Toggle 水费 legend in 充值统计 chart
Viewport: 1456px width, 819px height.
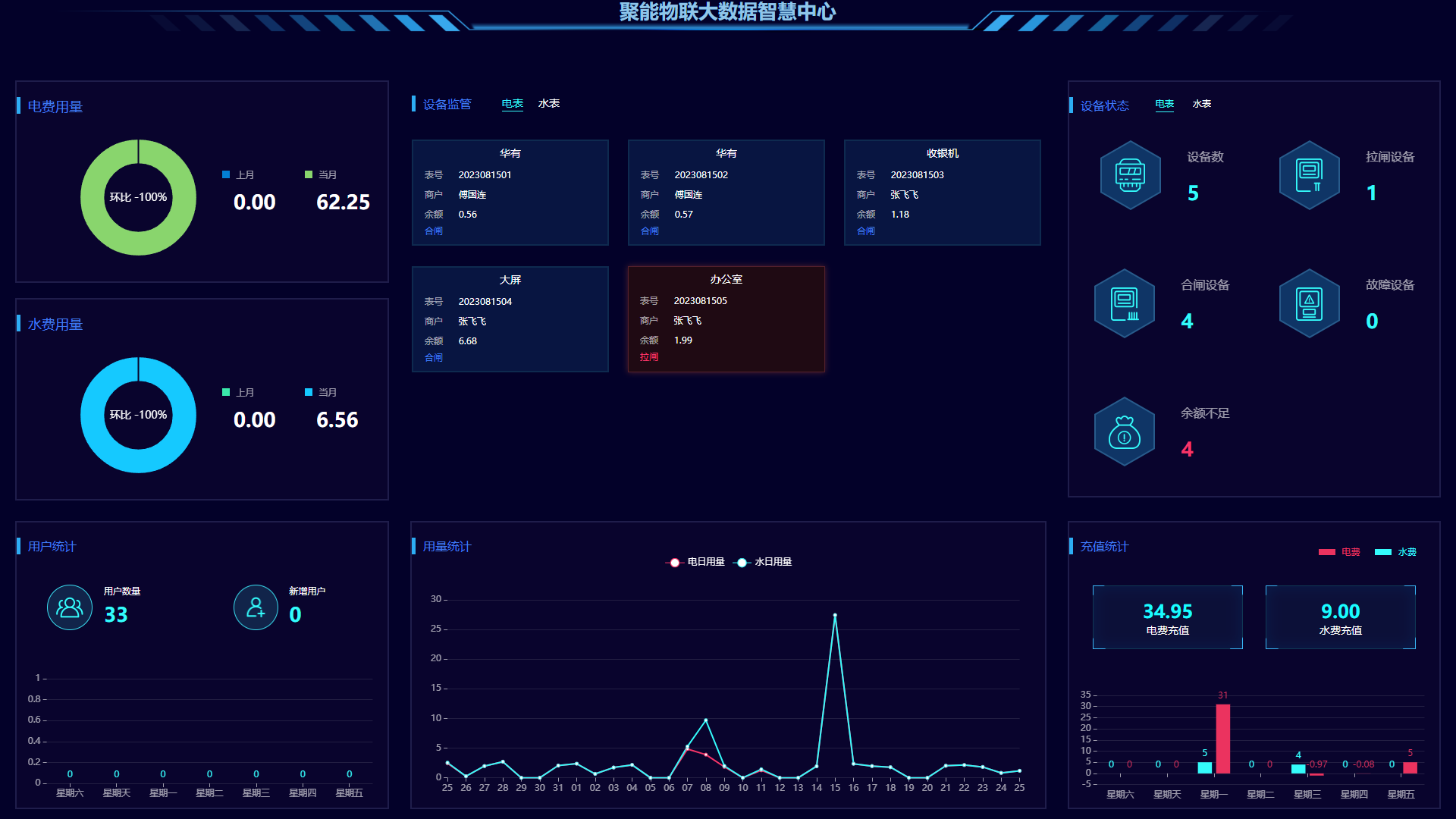(x=1396, y=552)
